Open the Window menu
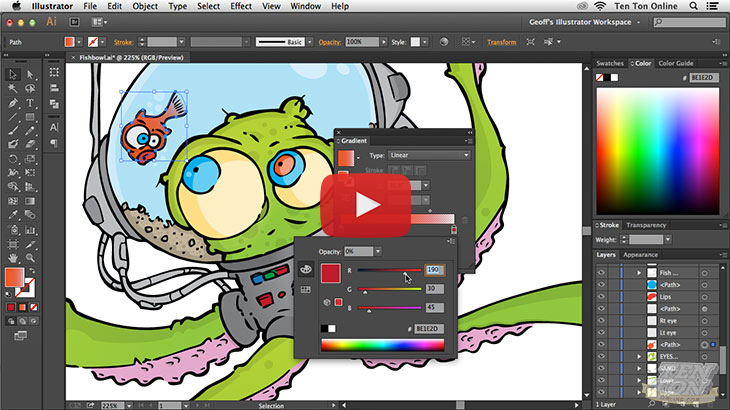Viewport: 730px width, 410px height. tap(305, 6)
